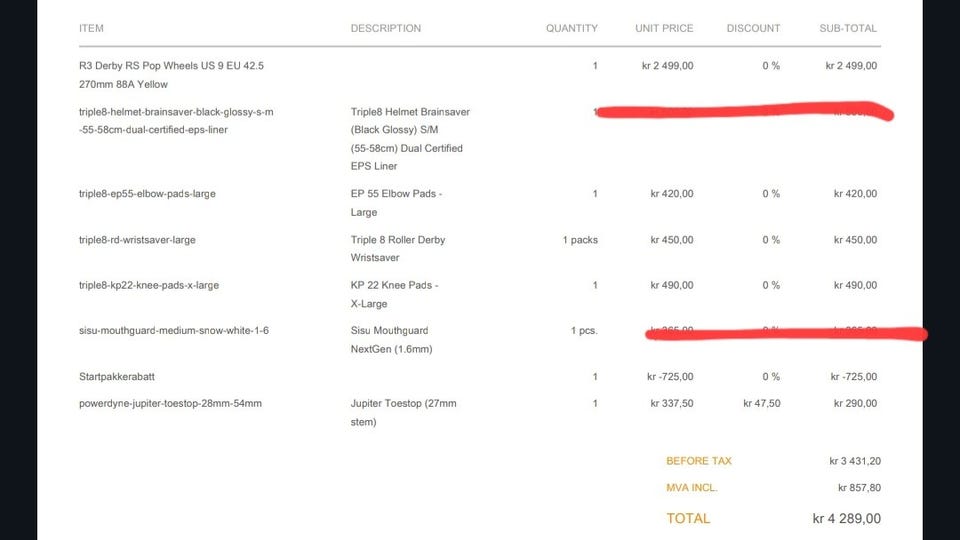Click the ITEM column header

click(91, 28)
